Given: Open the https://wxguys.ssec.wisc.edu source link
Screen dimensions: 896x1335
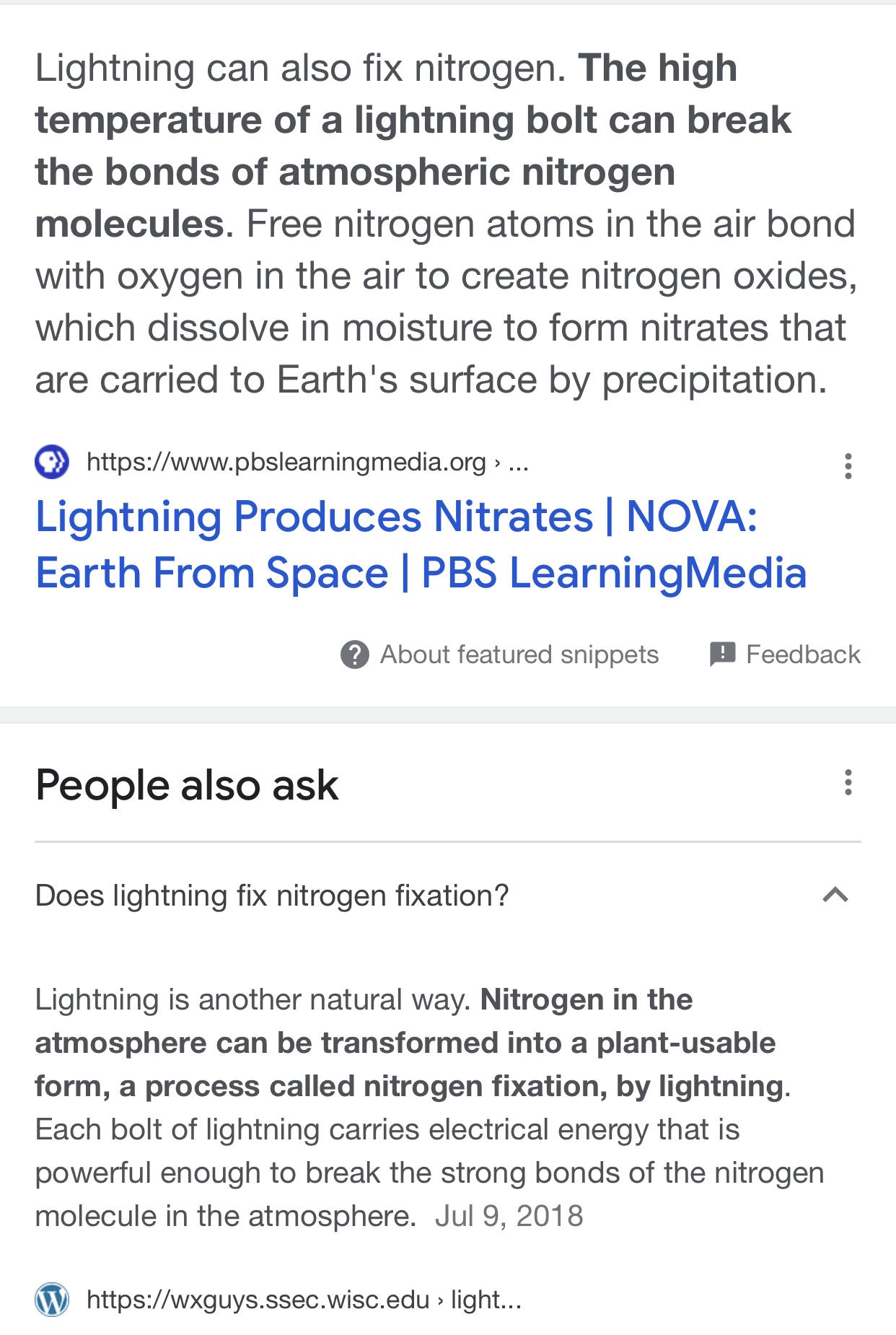Looking at the screenshot, I should 258,1300.
